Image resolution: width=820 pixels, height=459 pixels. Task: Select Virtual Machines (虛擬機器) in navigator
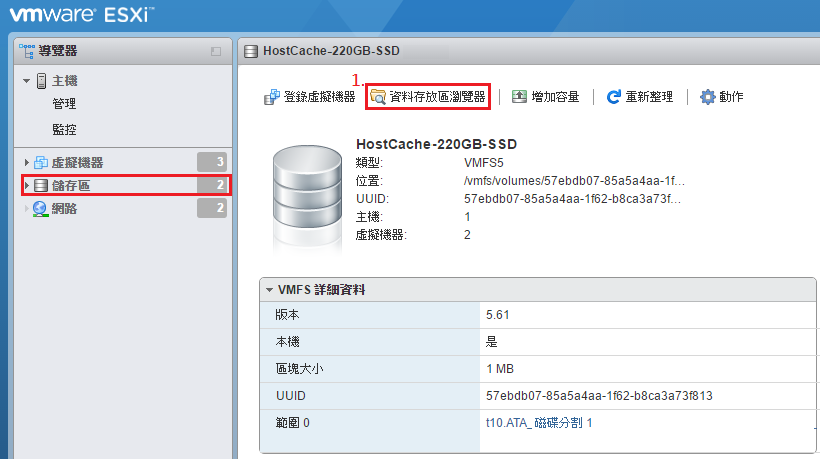pos(77,163)
